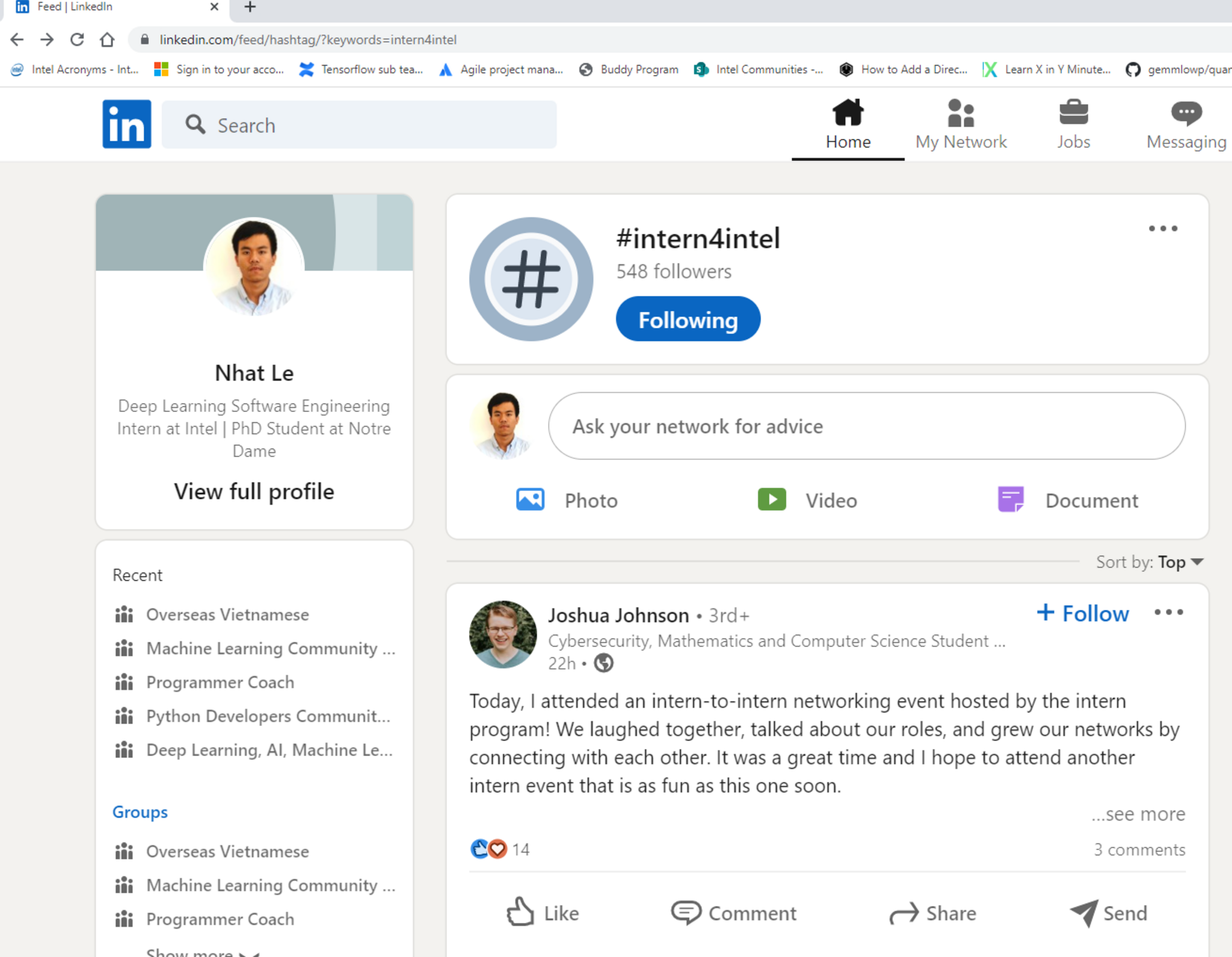
Task: Add a Video to a post
Action: tap(807, 500)
